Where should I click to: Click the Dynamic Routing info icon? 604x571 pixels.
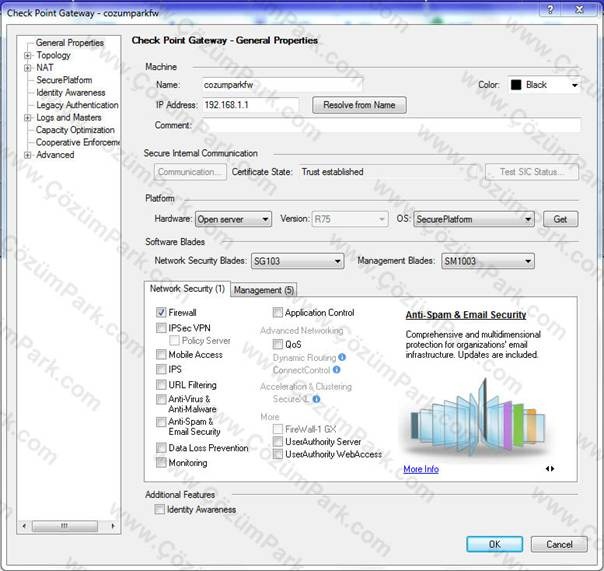point(342,358)
